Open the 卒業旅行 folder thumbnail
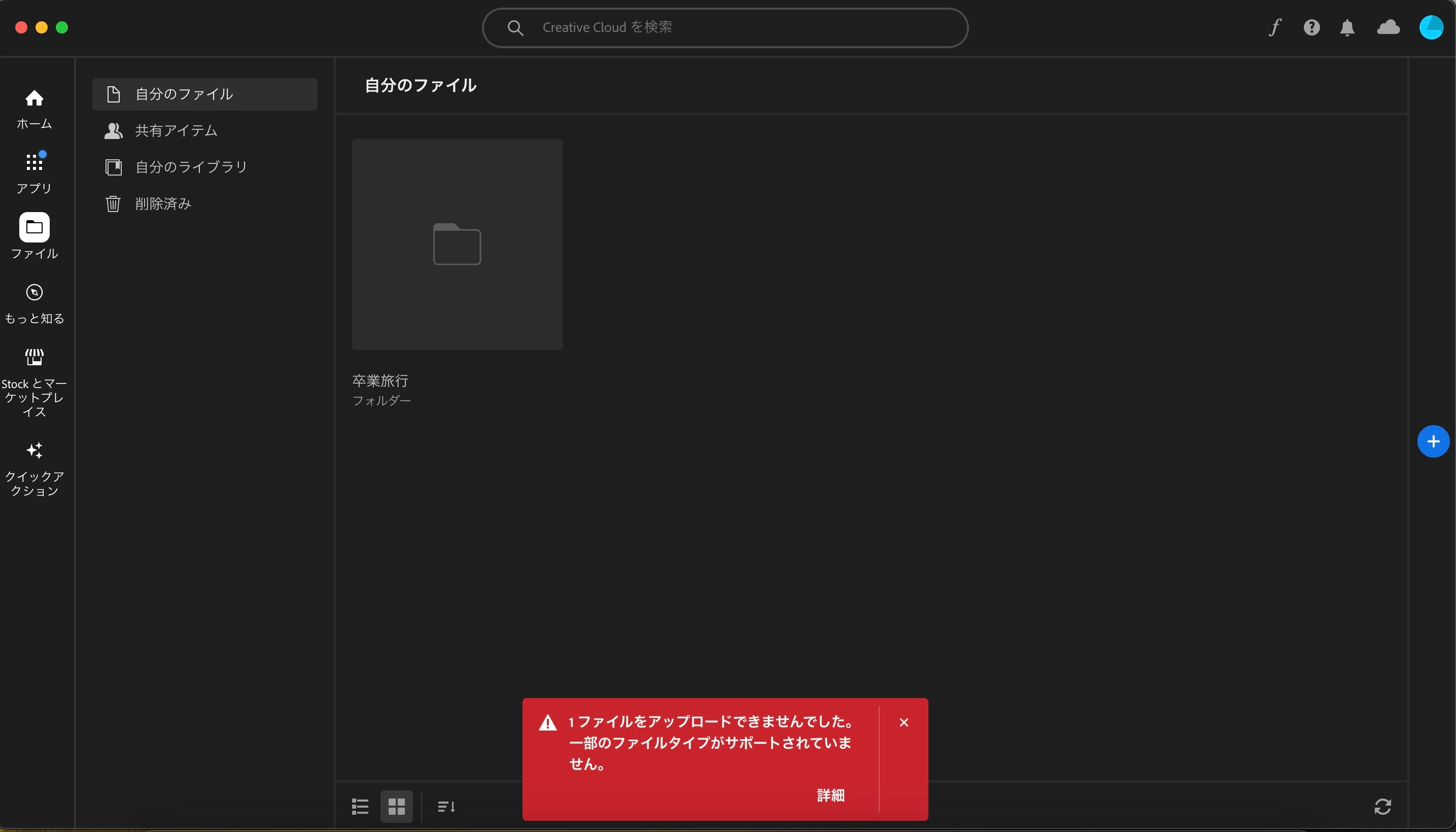 457,245
